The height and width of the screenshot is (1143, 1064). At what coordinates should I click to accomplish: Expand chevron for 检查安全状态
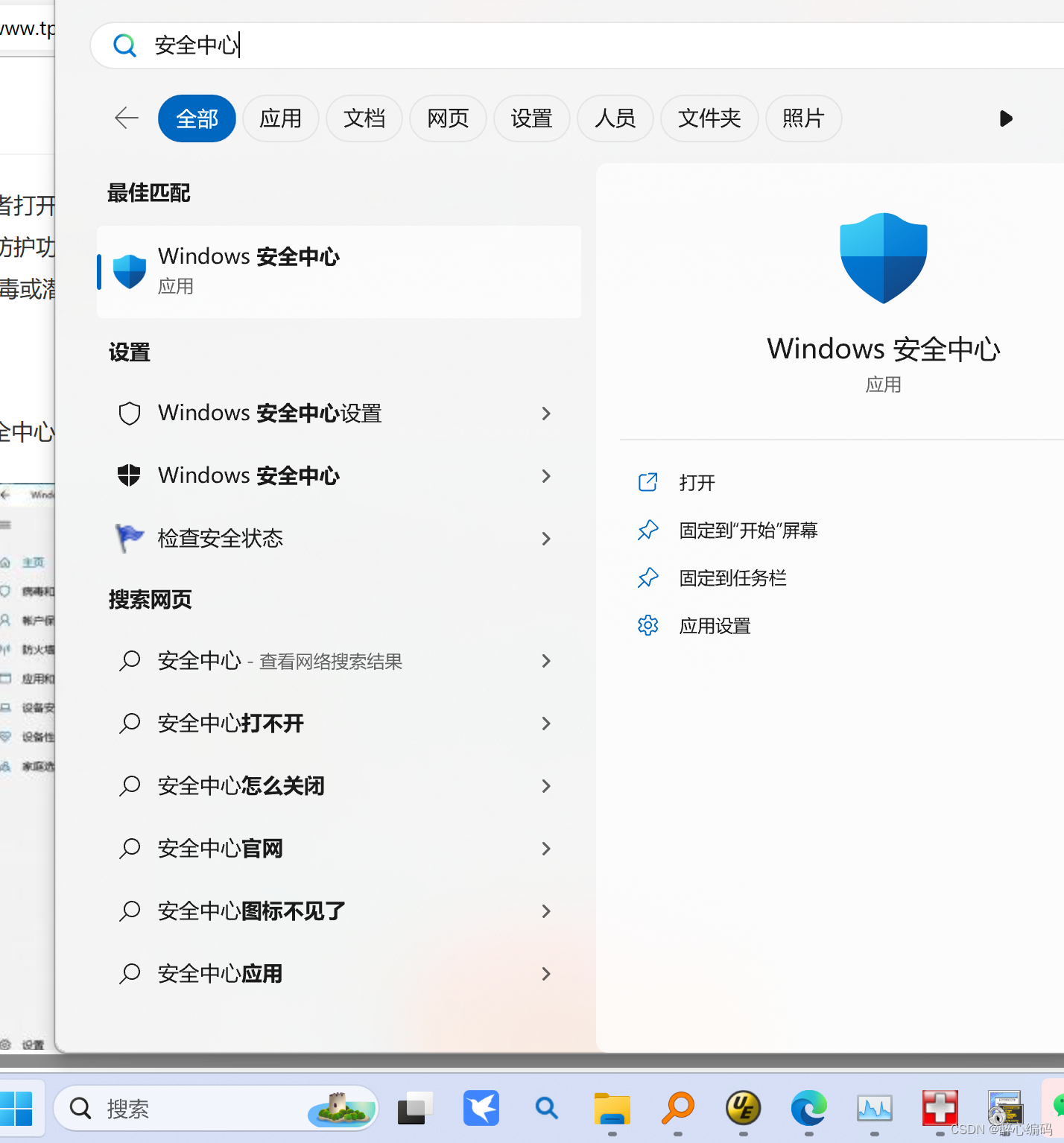pyautogui.click(x=546, y=539)
